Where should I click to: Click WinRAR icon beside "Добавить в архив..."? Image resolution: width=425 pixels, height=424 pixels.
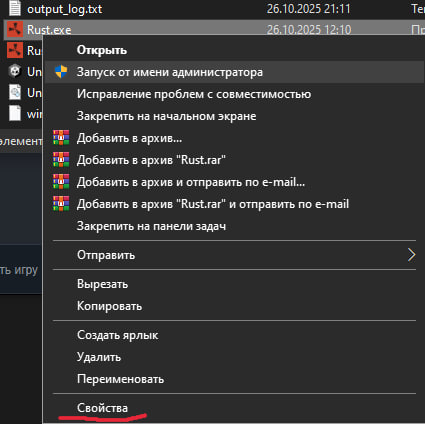pyautogui.click(x=61, y=138)
